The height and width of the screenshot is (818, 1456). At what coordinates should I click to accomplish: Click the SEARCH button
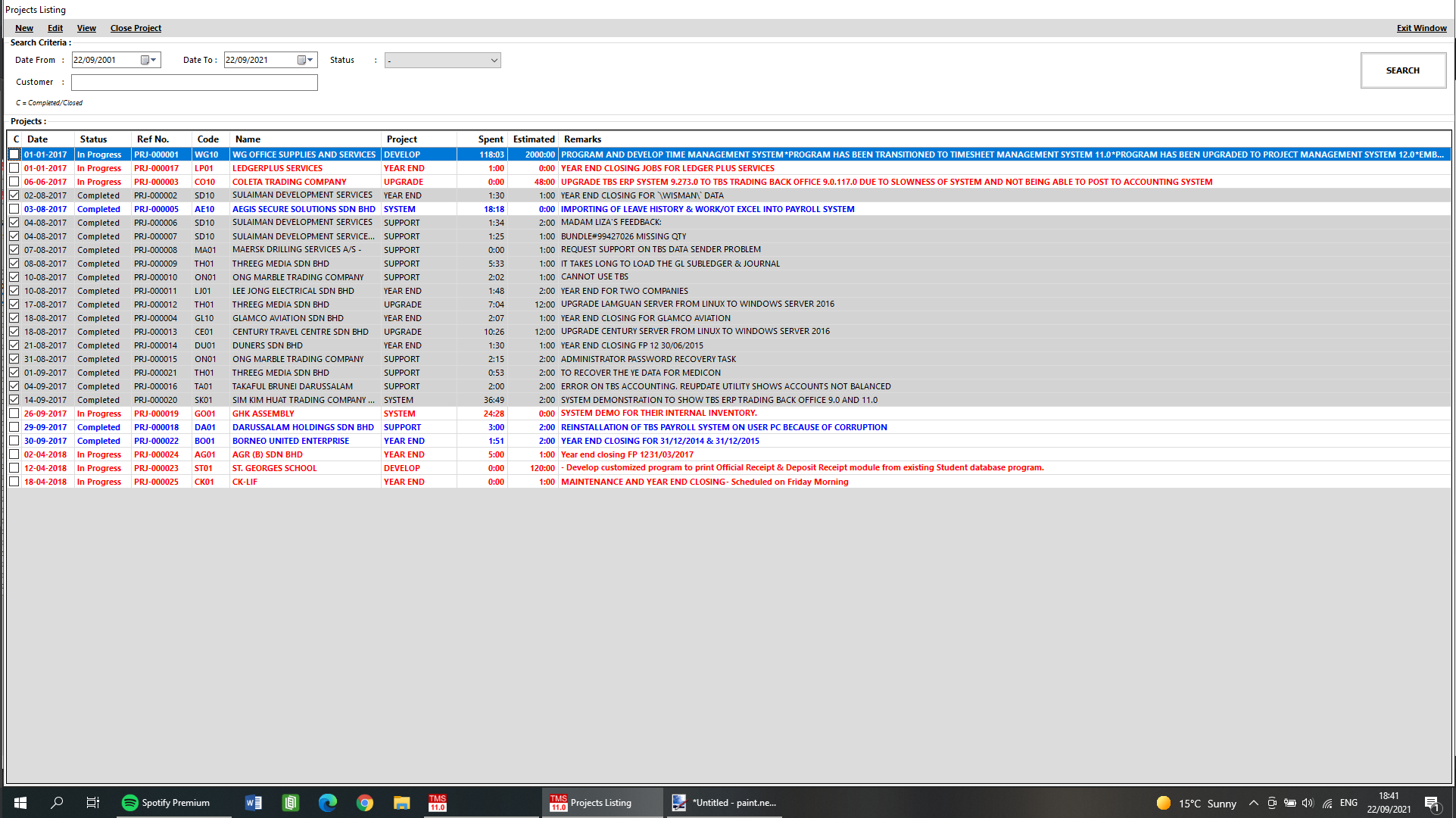tap(1403, 70)
